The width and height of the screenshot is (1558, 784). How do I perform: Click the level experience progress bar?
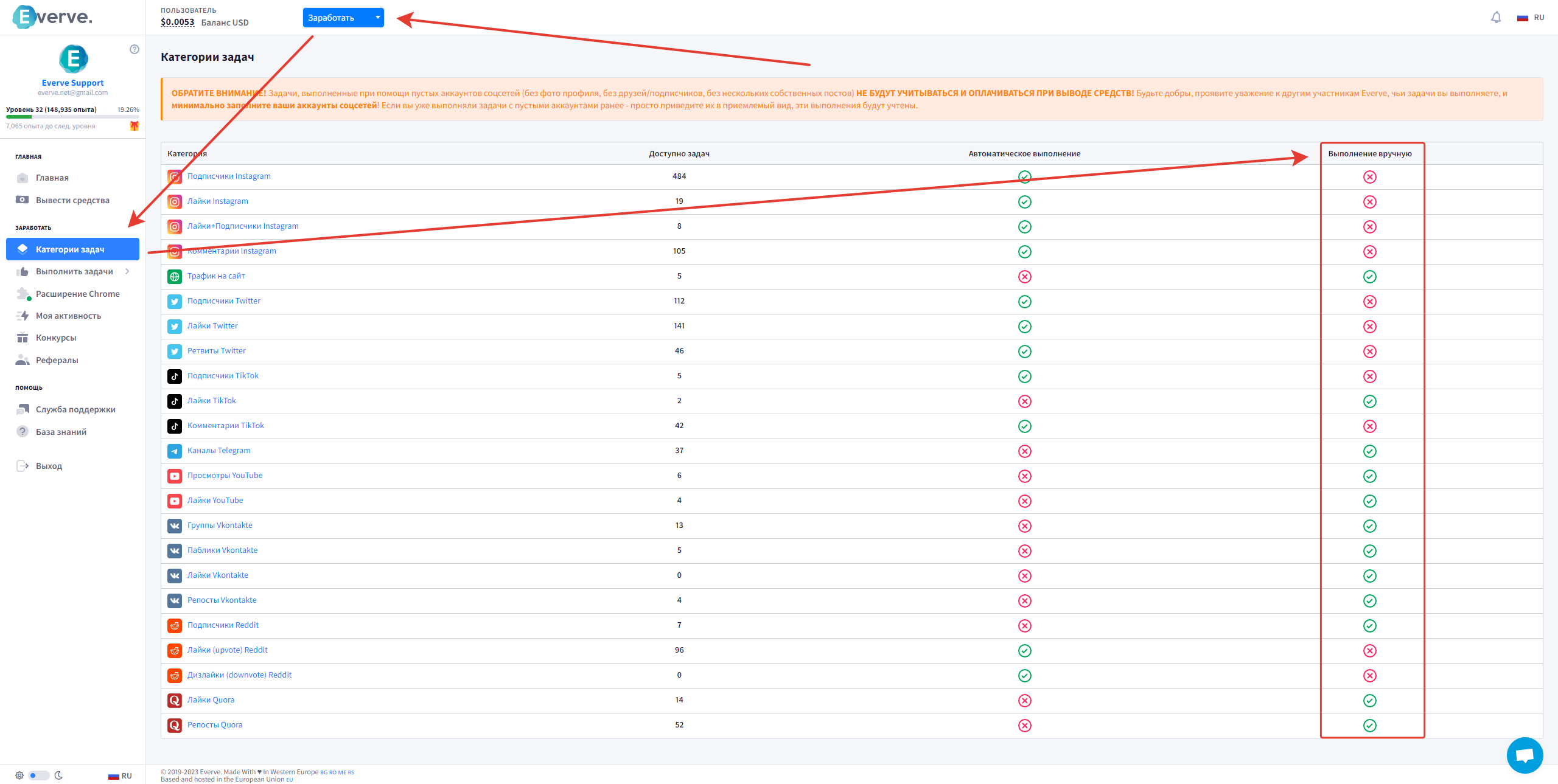click(72, 117)
